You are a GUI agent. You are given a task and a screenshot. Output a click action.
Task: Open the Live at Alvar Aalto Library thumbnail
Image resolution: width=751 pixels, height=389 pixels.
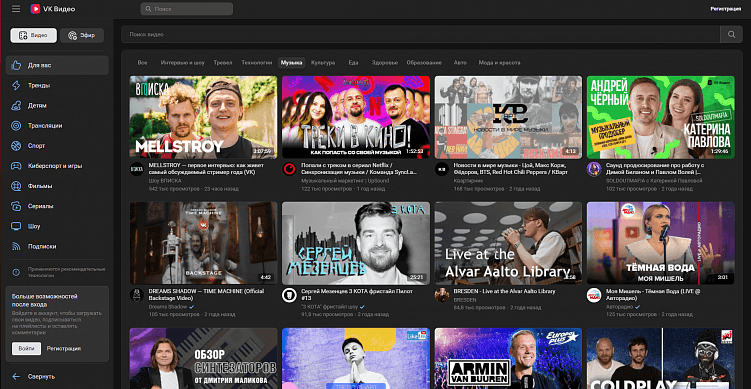(x=508, y=243)
